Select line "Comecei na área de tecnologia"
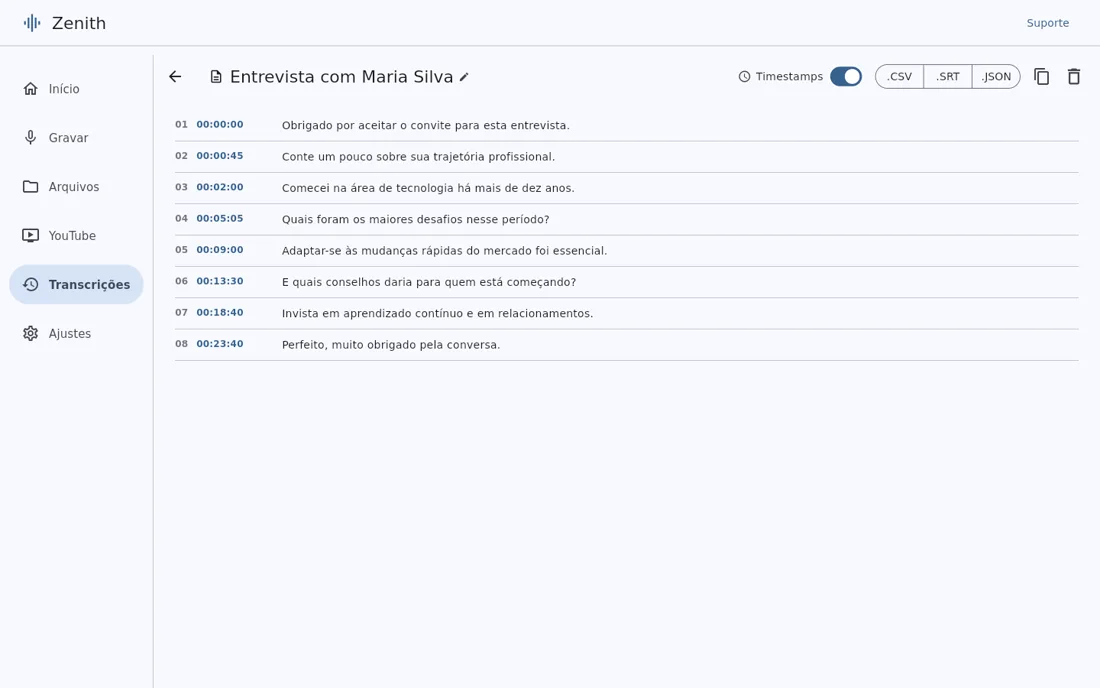This screenshot has width=1100, height=688. pos(428,188)
